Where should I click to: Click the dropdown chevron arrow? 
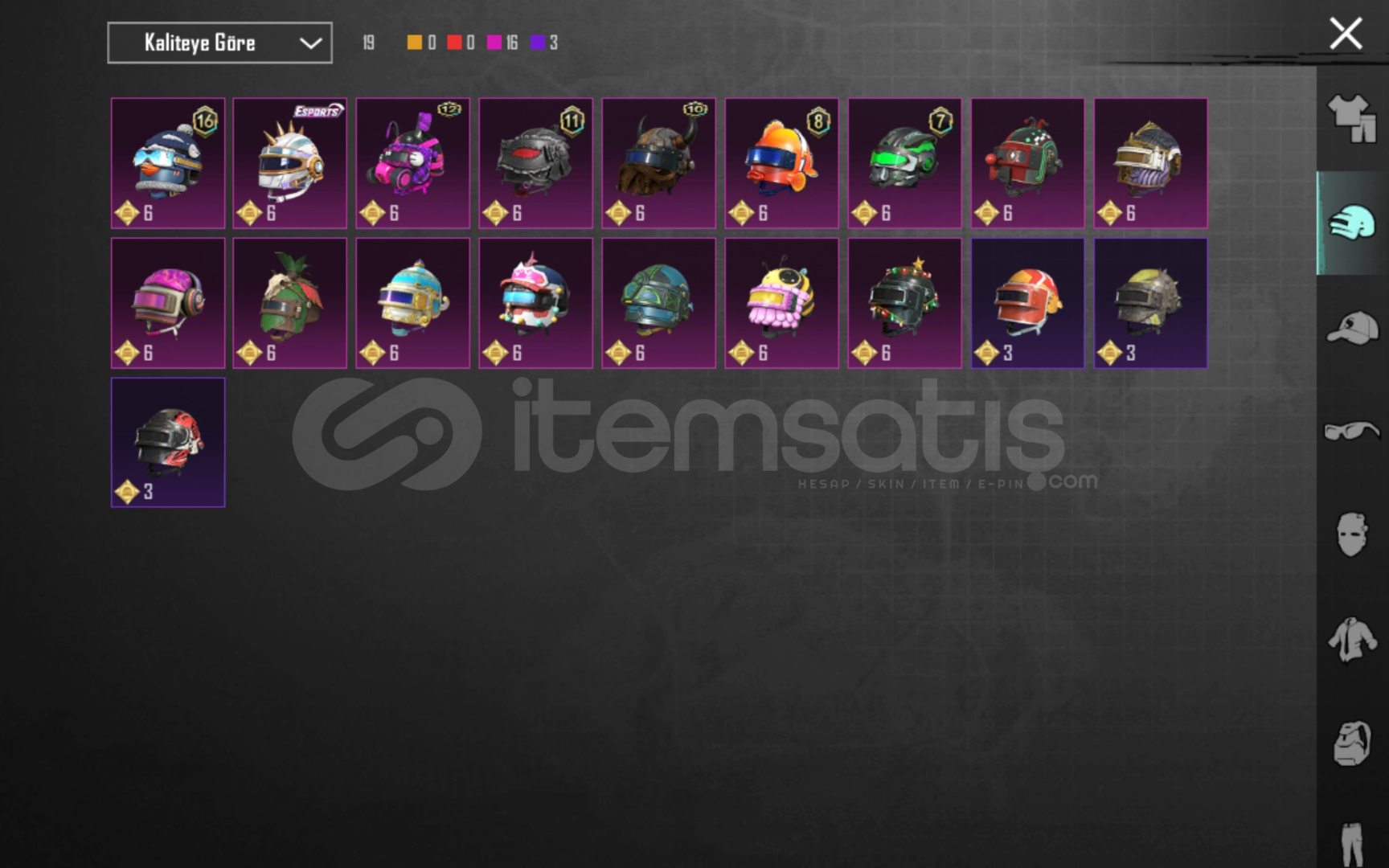310,43
